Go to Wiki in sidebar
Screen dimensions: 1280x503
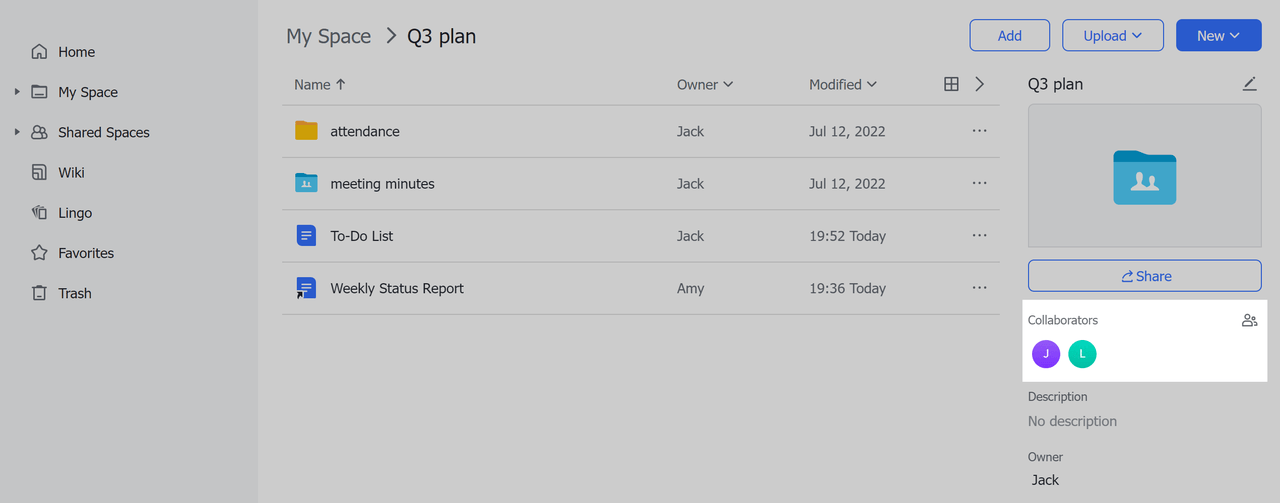coord(70,173)
